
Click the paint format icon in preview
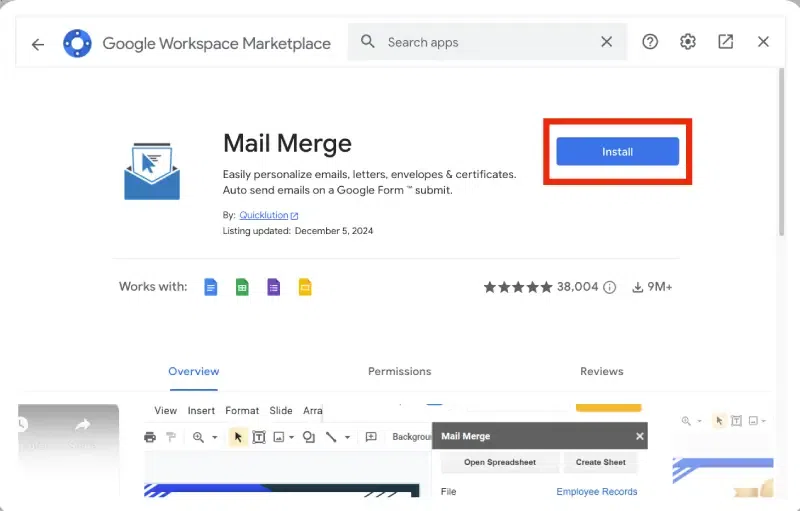pos(171,437)
